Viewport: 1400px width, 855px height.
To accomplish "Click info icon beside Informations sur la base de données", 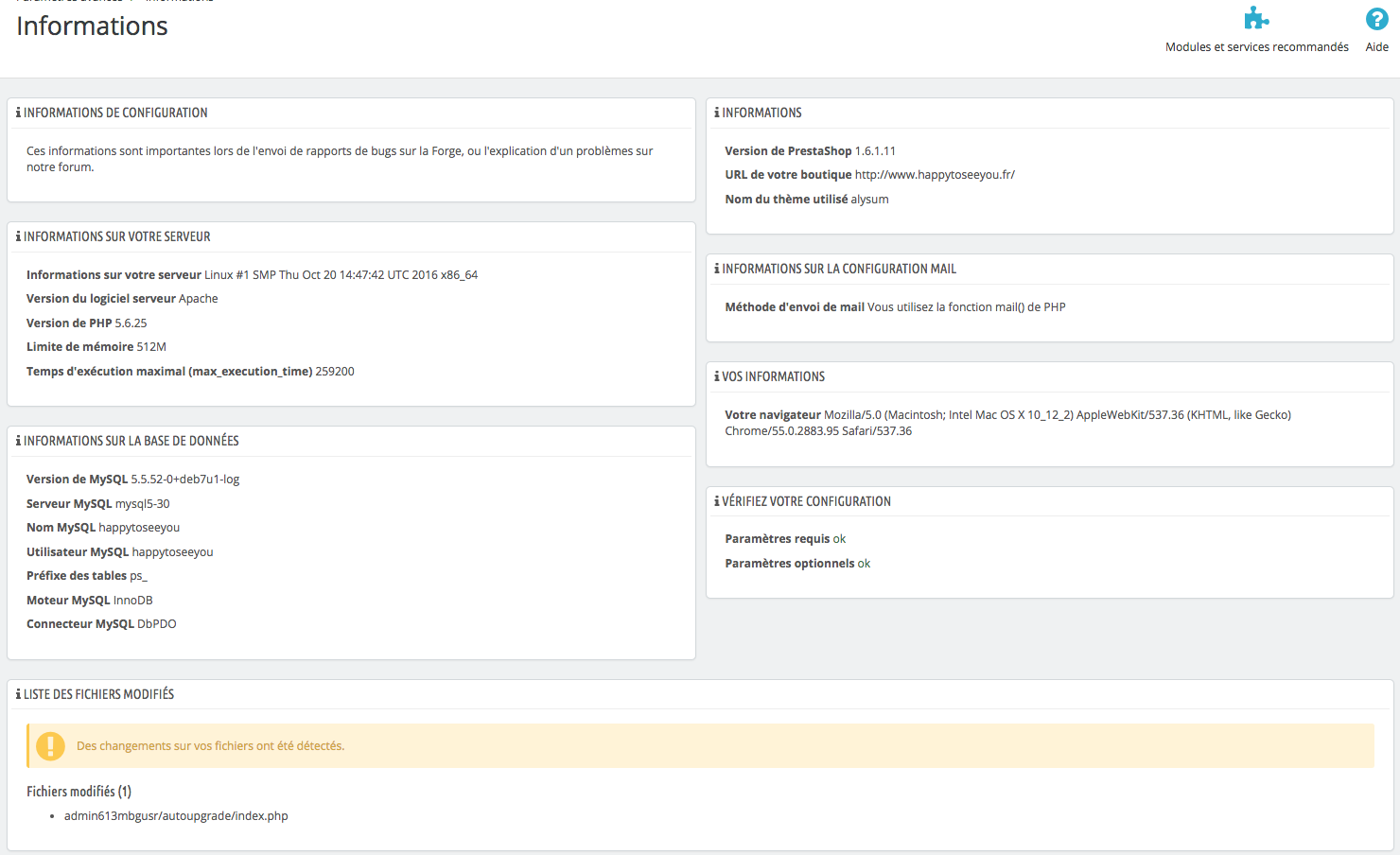I will tap(18, 441).
